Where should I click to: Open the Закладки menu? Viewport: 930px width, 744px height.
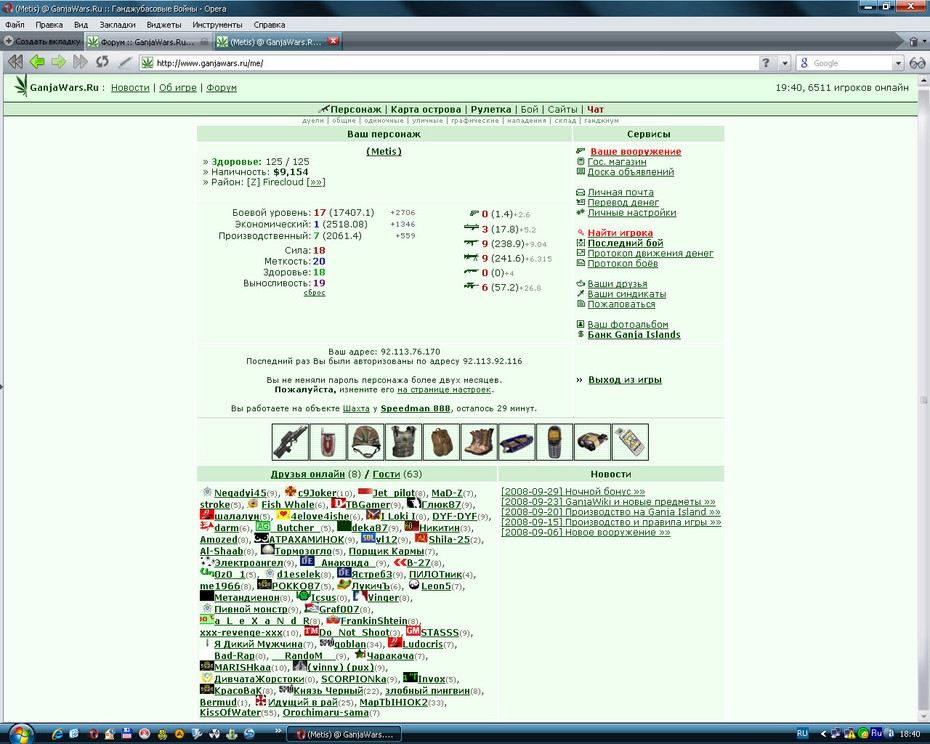point(117,25)
